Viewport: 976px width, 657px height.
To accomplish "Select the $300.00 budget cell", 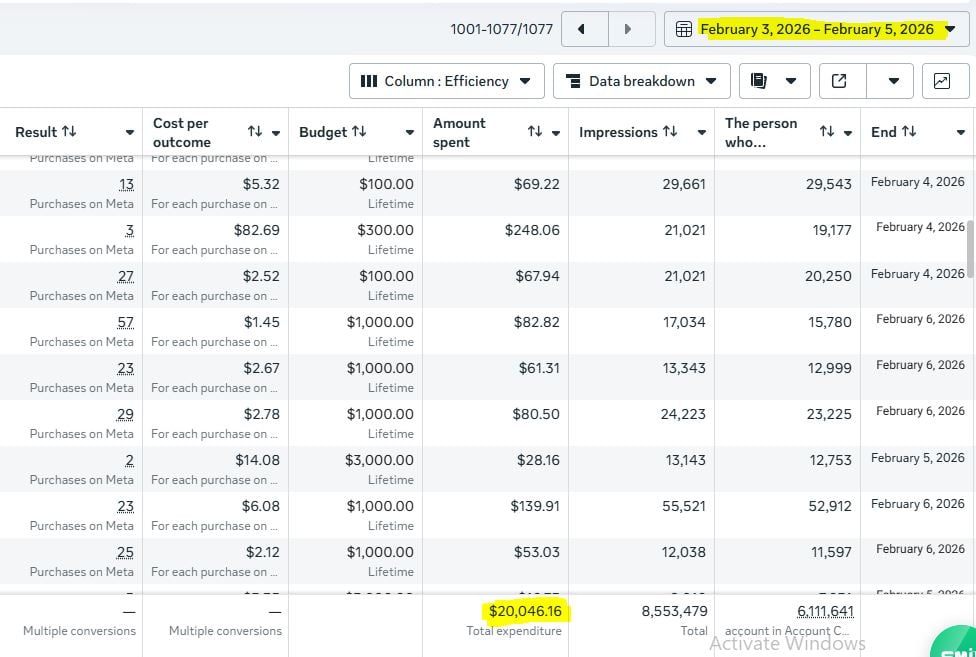I will pos(385,230).
